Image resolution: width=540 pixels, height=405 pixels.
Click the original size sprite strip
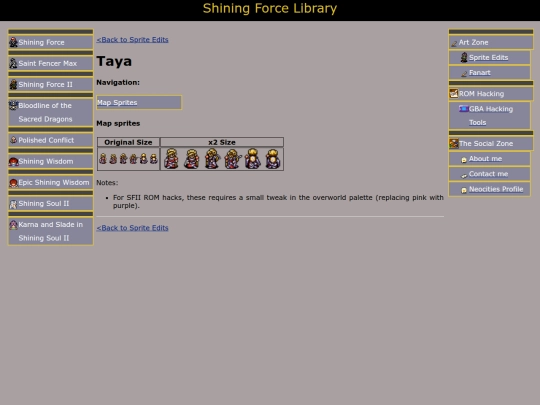(128, 159)
